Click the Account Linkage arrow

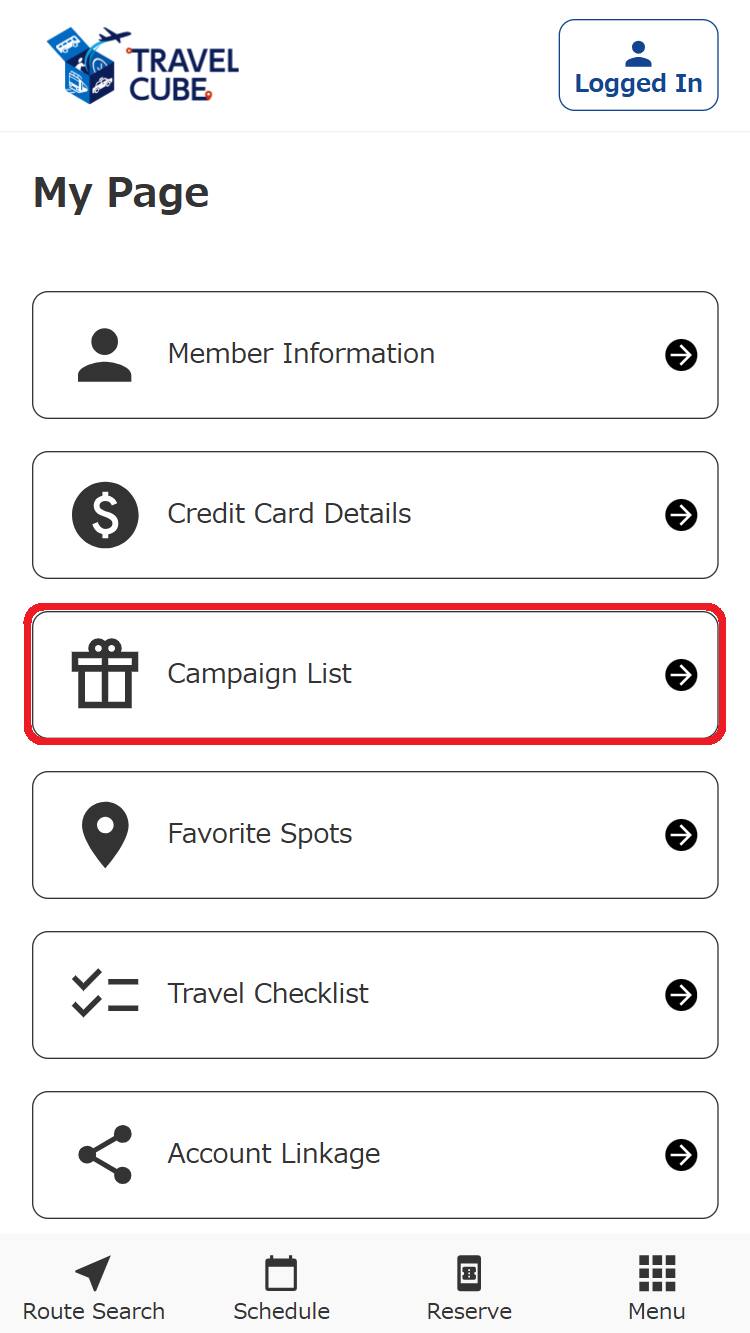[681, 1155]
